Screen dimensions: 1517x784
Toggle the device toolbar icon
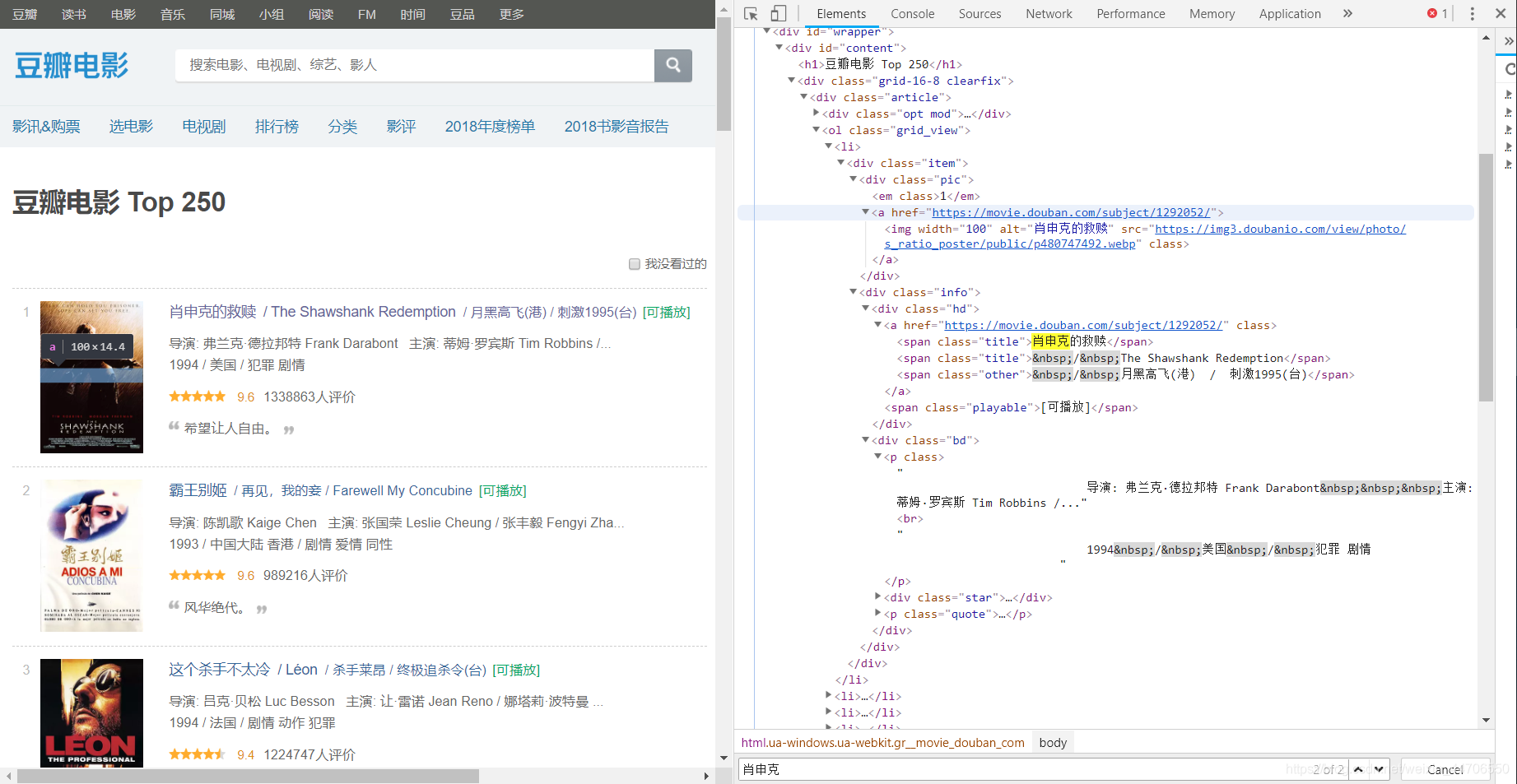778,13
